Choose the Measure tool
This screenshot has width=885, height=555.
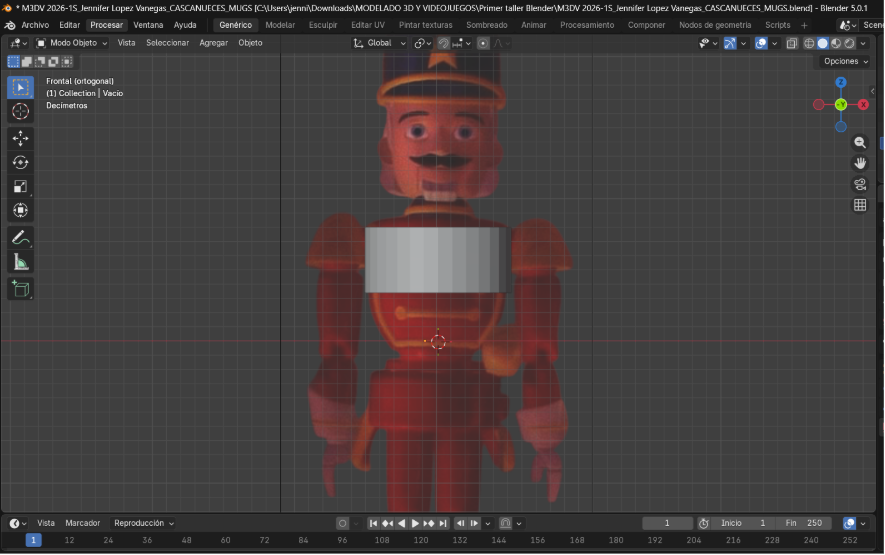tap(20, 262)
